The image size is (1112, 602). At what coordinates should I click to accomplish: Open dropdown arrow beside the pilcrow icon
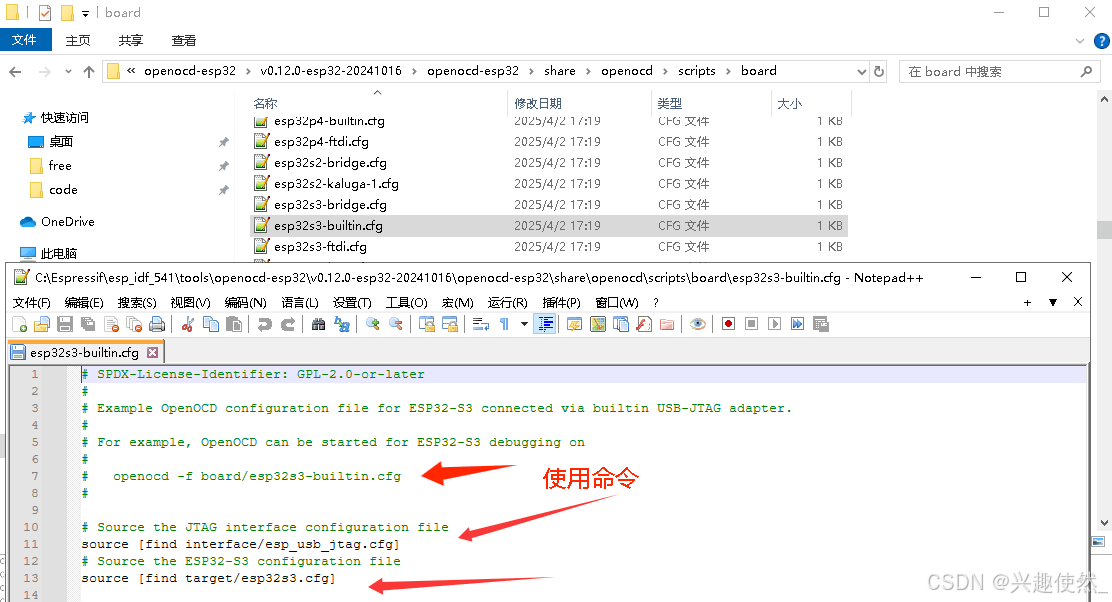coord(524,324)
